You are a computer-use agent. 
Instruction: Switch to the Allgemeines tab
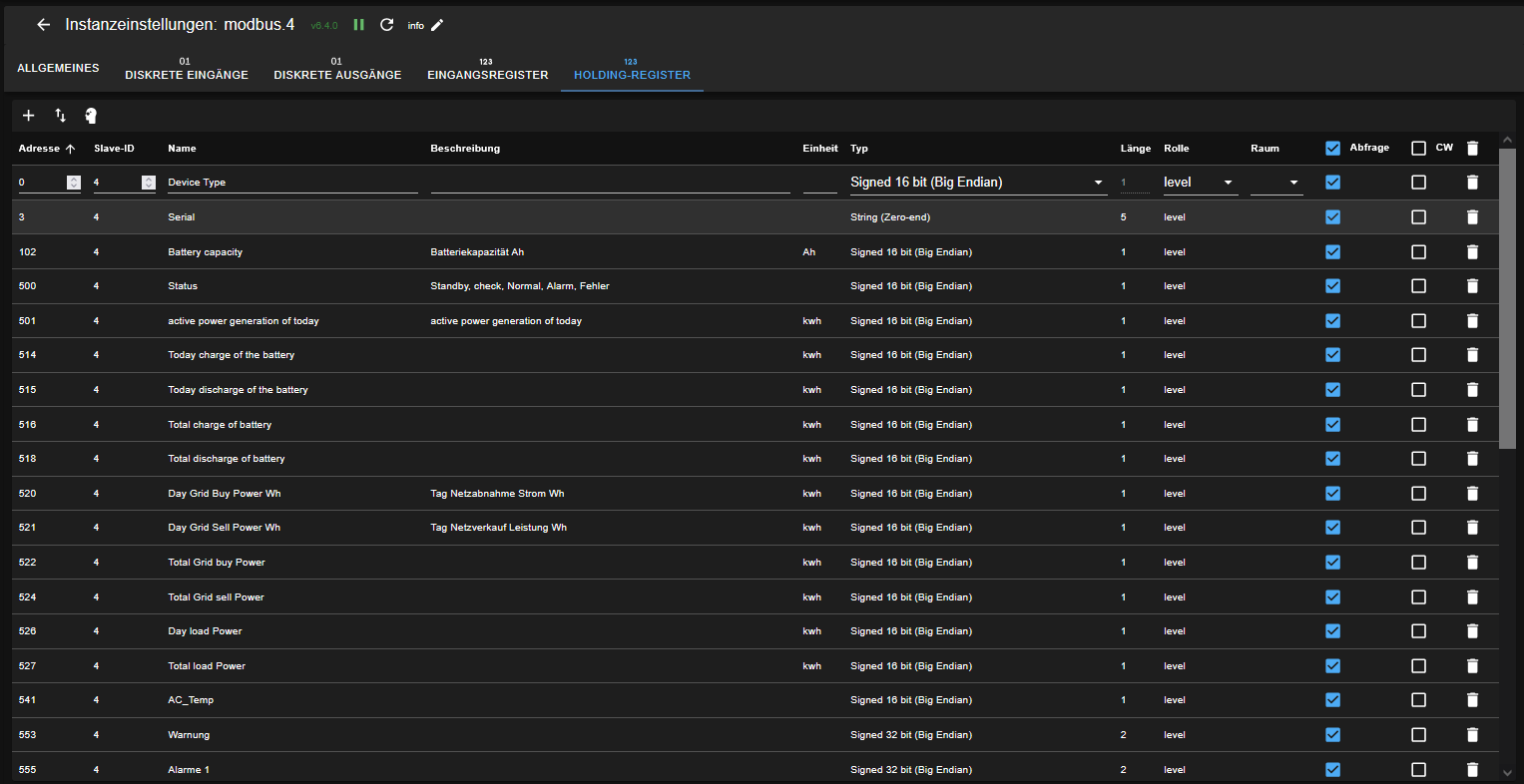(x=58, y=68)
